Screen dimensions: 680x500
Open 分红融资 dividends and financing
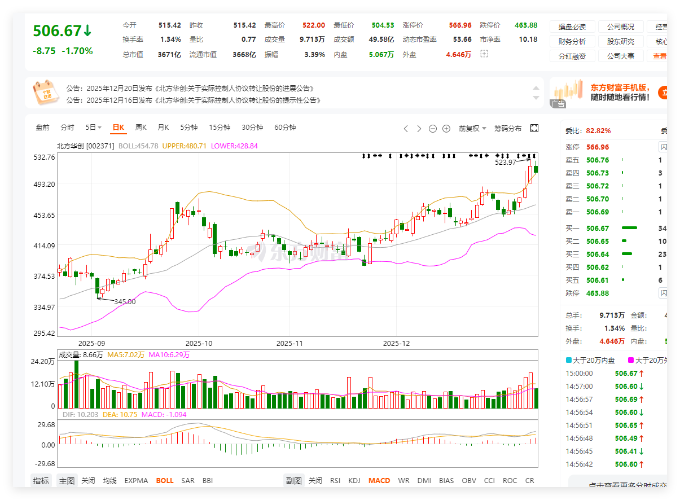click(x=572, y=56)
